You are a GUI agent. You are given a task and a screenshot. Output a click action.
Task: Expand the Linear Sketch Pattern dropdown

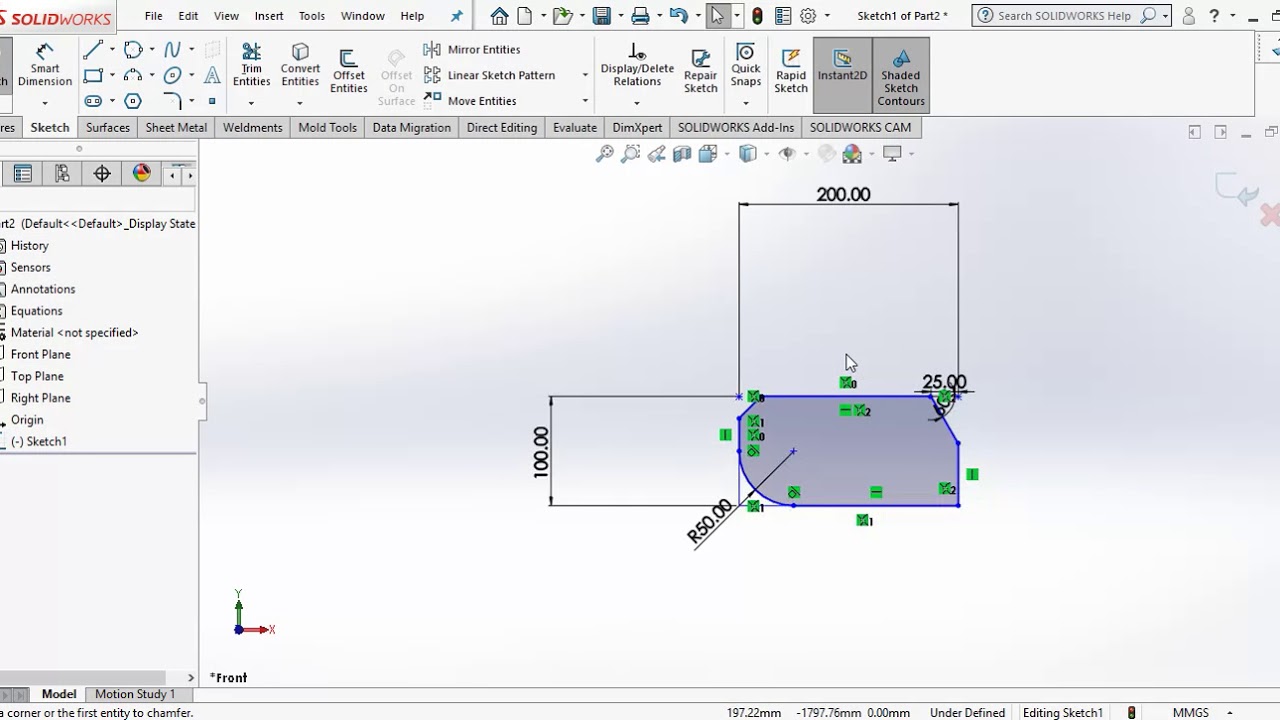(585, 75)
